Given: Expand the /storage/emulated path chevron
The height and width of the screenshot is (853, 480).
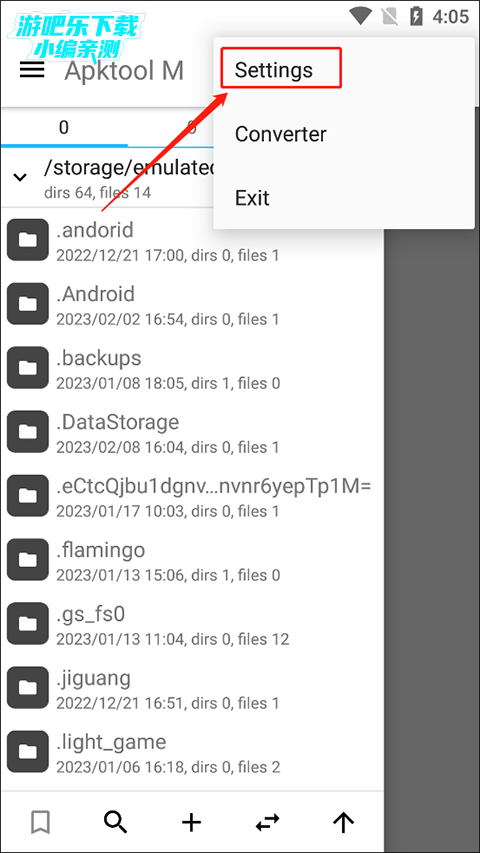Looking at the screenshot, I should tap(20, 177).
